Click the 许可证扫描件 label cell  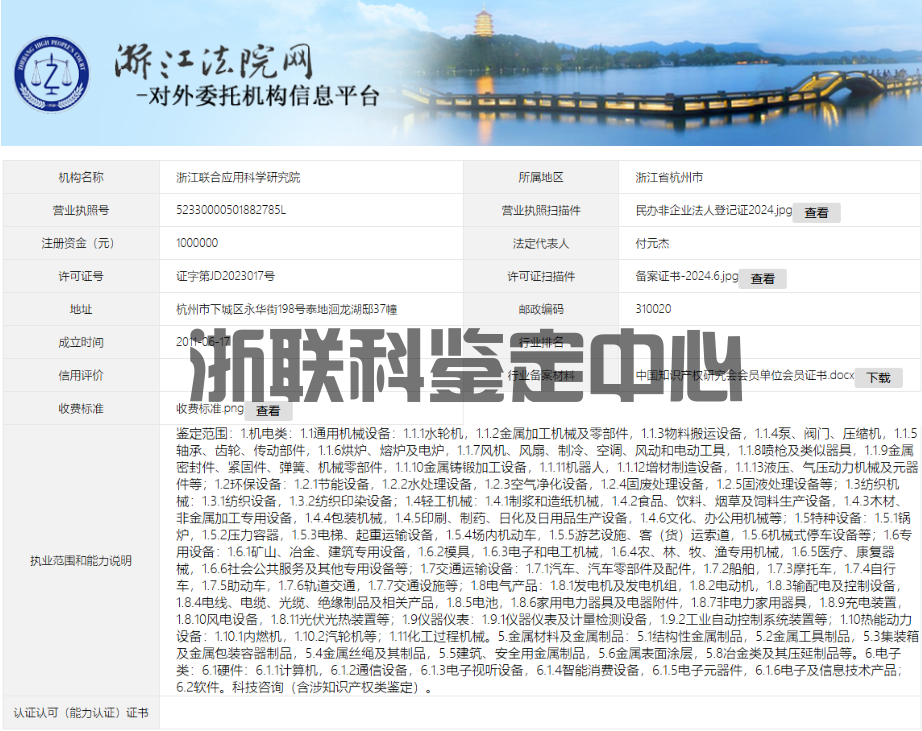[x=541, y=276]
